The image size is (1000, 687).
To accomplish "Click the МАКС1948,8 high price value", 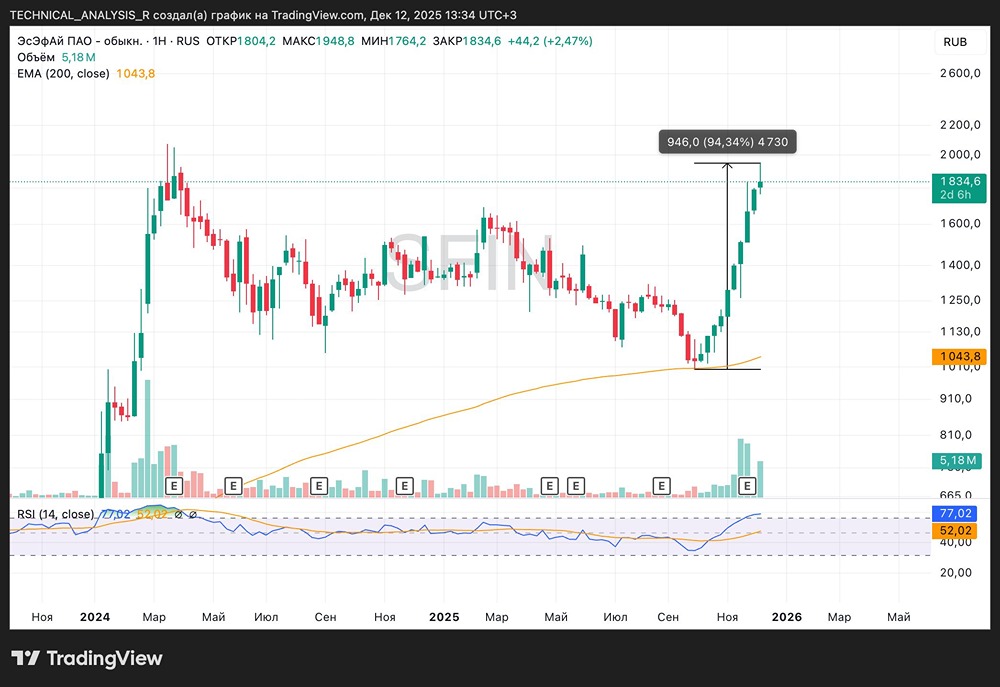I will pos(318,41).
